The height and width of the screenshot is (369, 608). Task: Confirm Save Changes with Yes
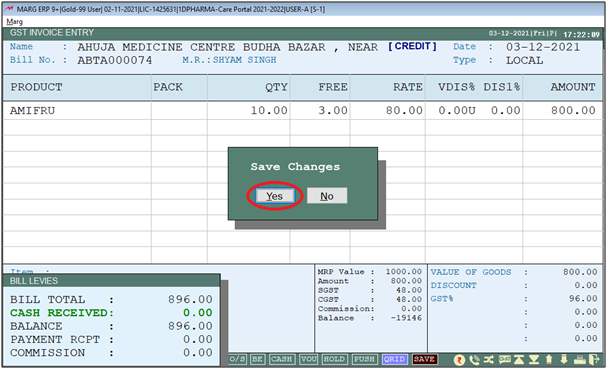(275, 196)
